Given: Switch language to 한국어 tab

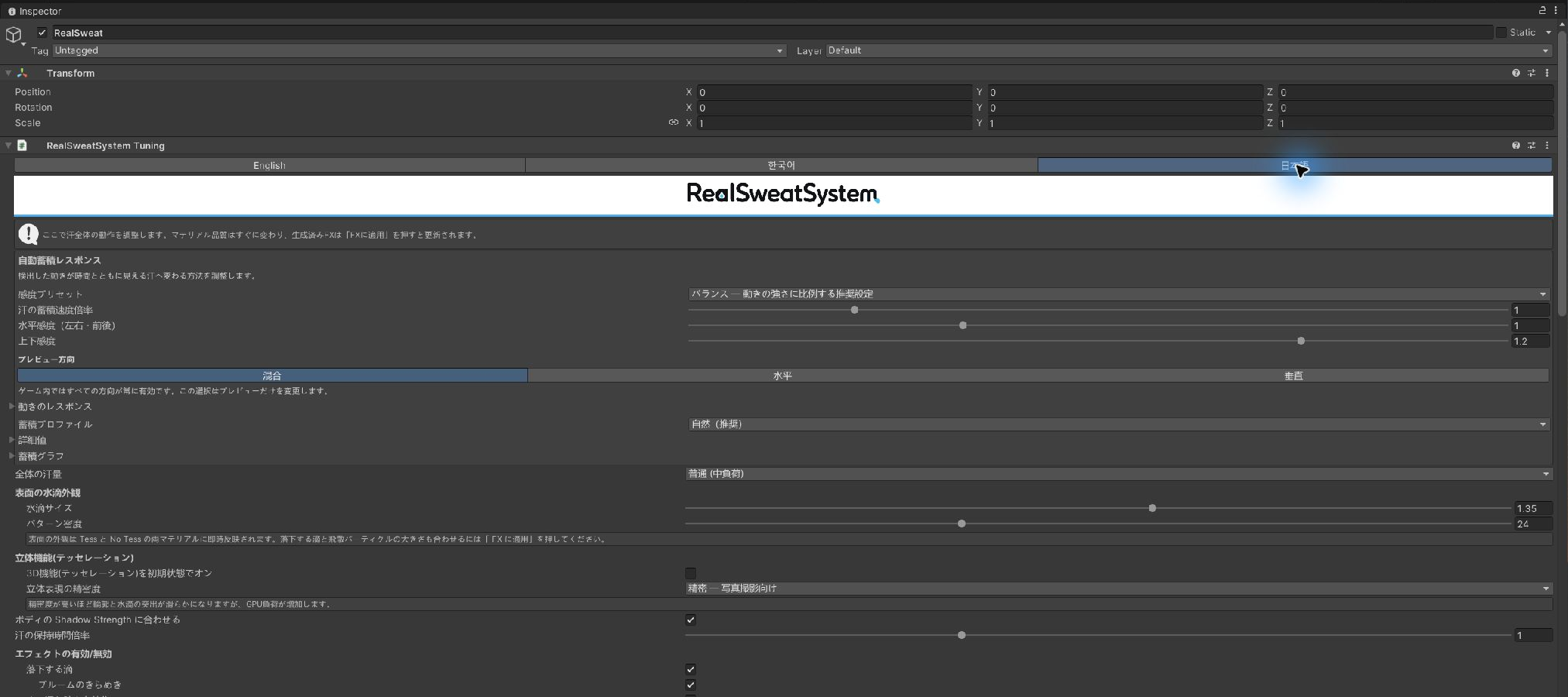Looking at the screenshot, I should [x=781, y=165].
